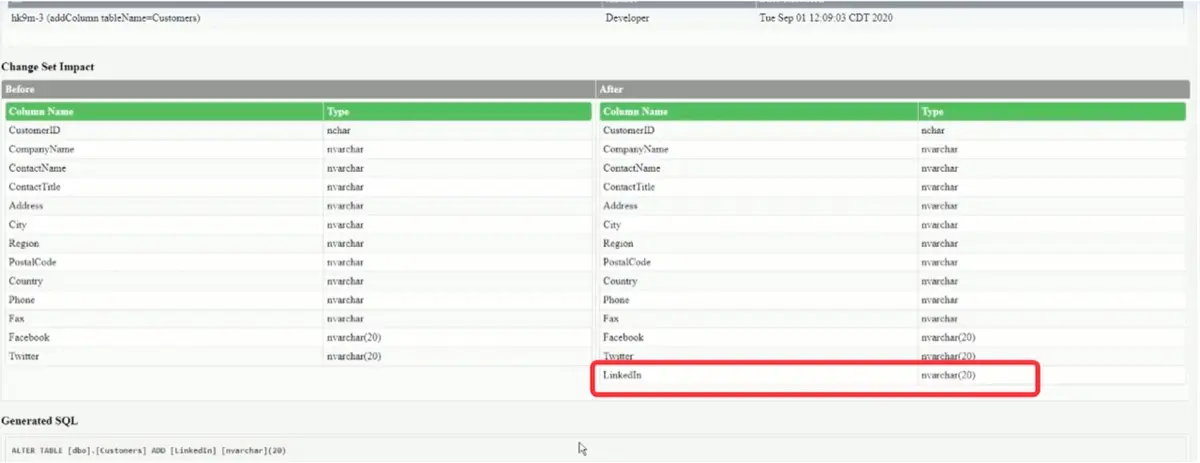Click the Facebook cell in After table

623,338
